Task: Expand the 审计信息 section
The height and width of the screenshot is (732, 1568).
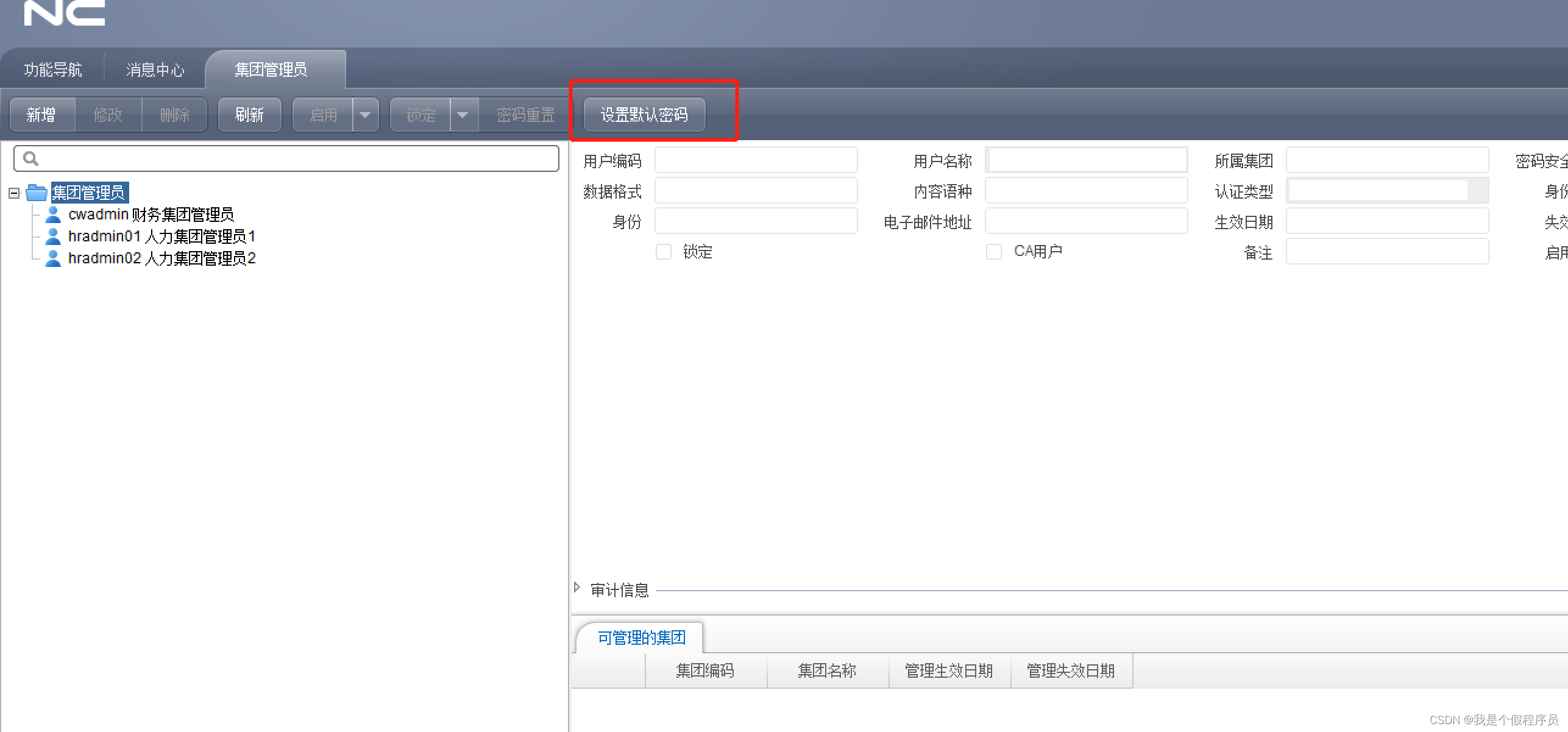Action: pos(576,587)
